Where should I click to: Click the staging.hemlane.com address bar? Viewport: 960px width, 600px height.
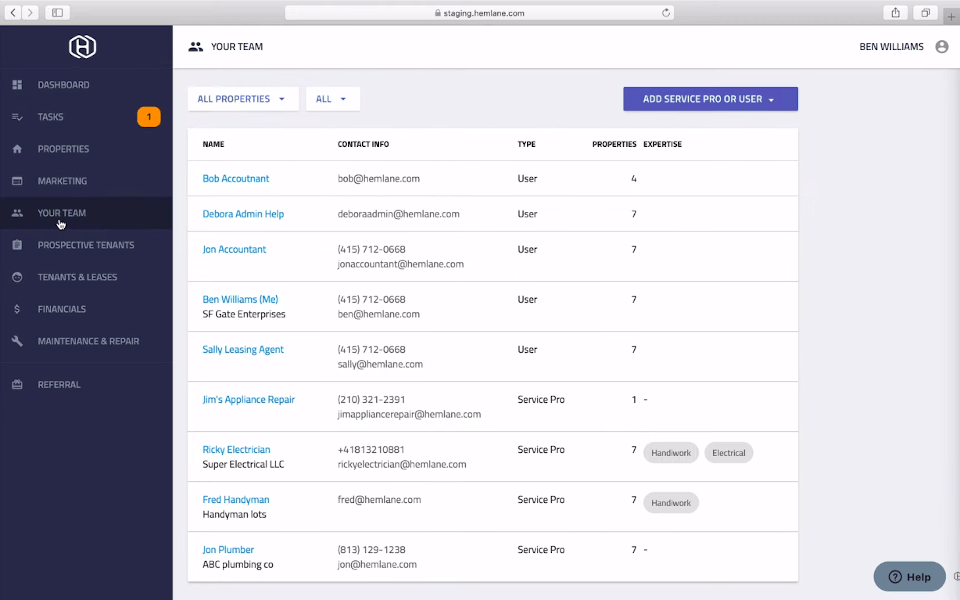pos(479,13)
